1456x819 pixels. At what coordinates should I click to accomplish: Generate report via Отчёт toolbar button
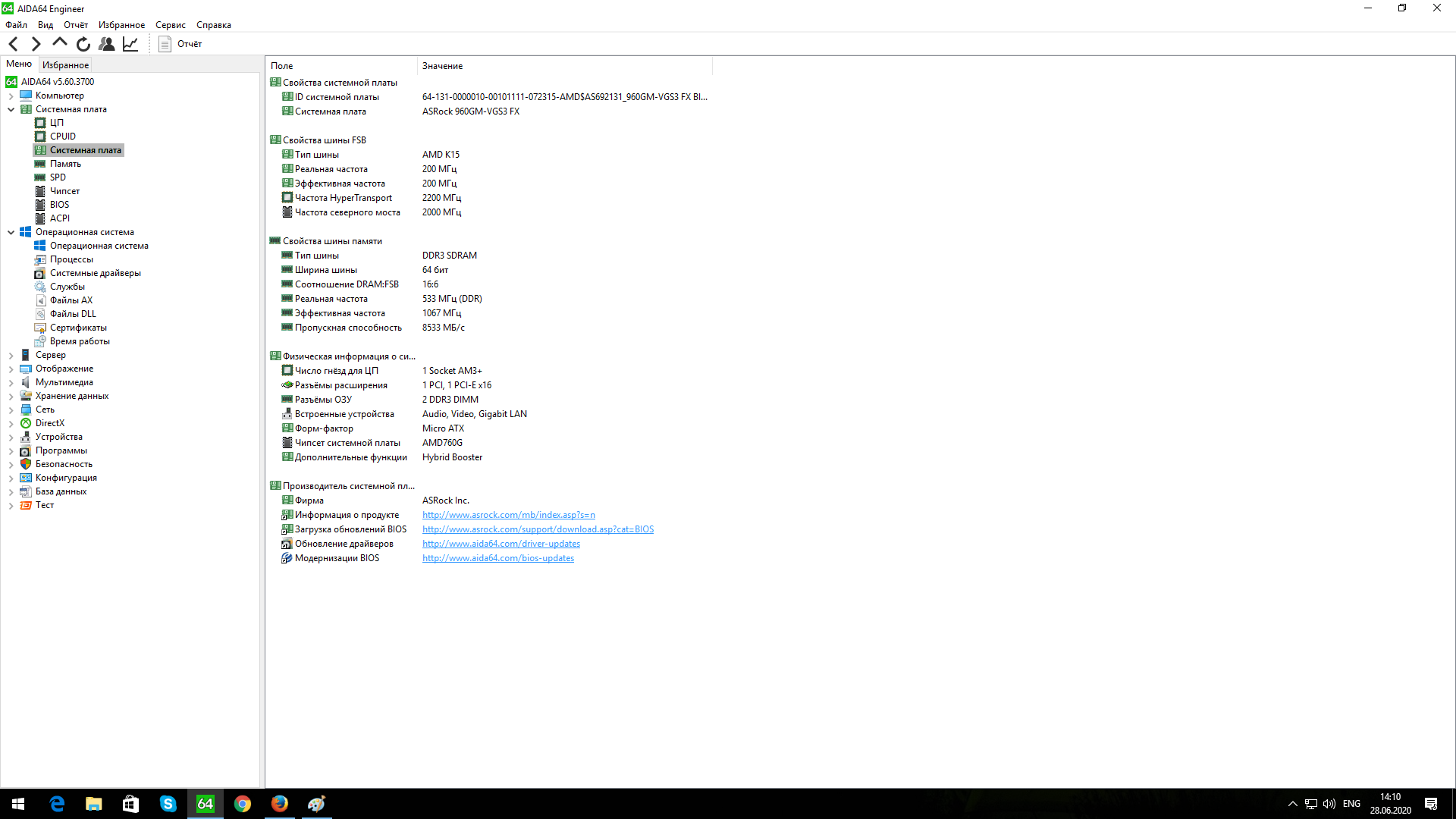click(x=180, y=44)
